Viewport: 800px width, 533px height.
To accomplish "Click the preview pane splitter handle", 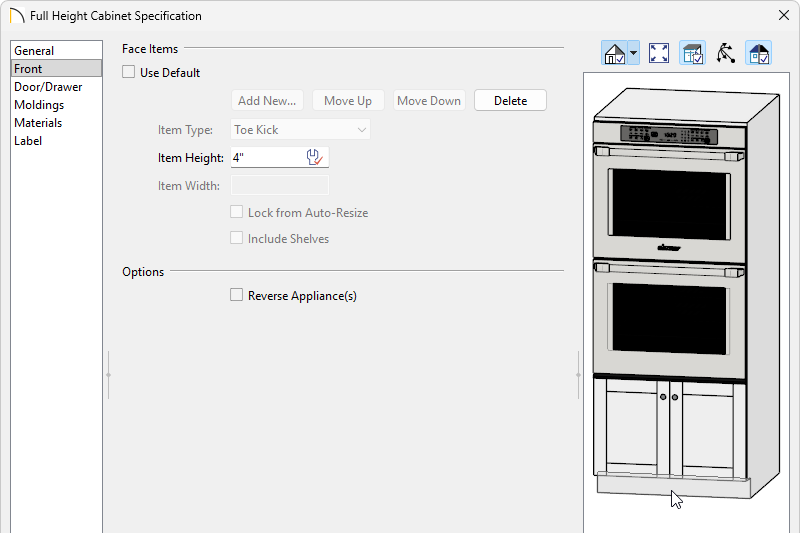I will (x=578, y=375).
